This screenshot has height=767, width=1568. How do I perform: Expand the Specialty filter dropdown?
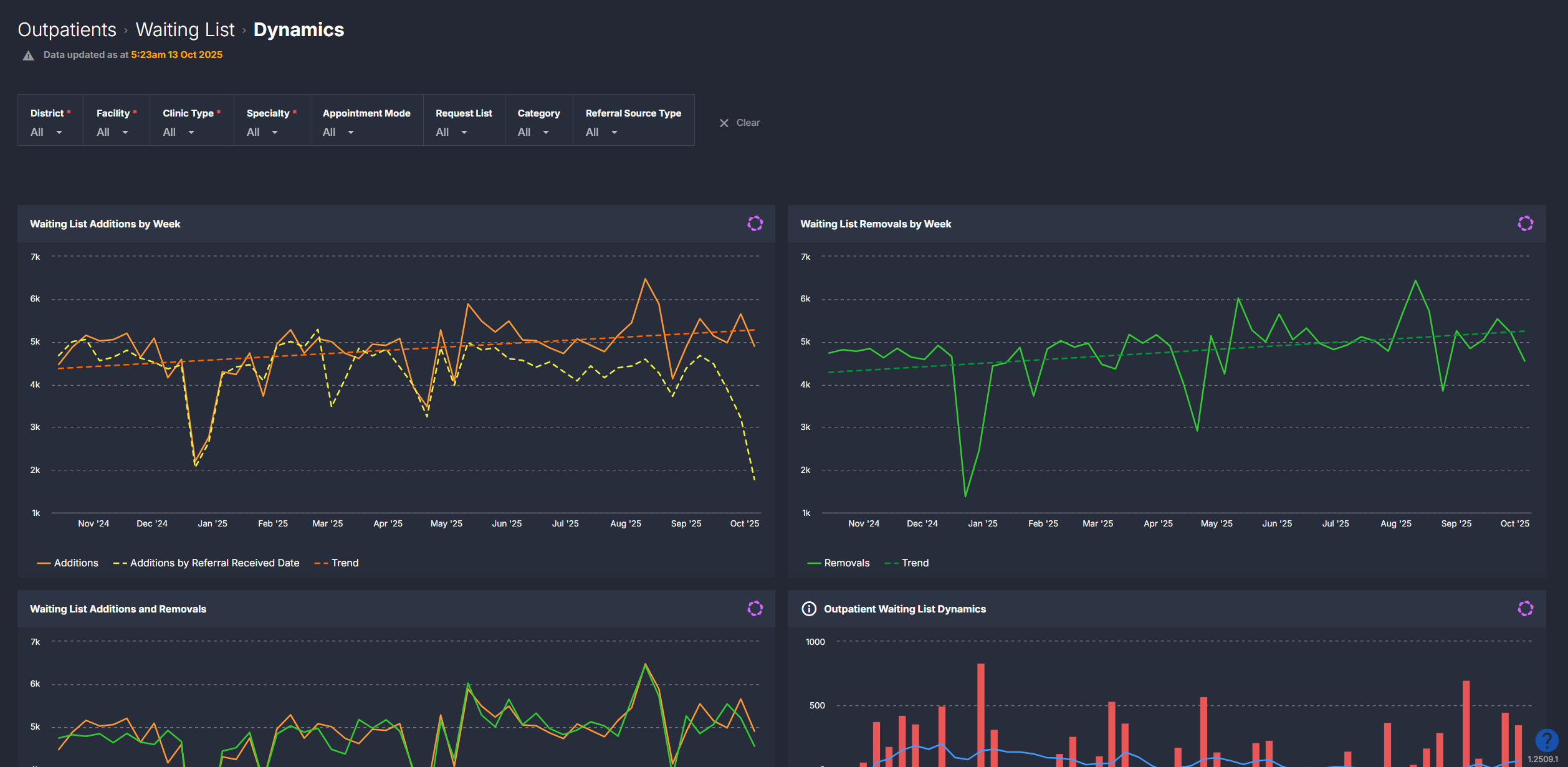pos(262,132)
